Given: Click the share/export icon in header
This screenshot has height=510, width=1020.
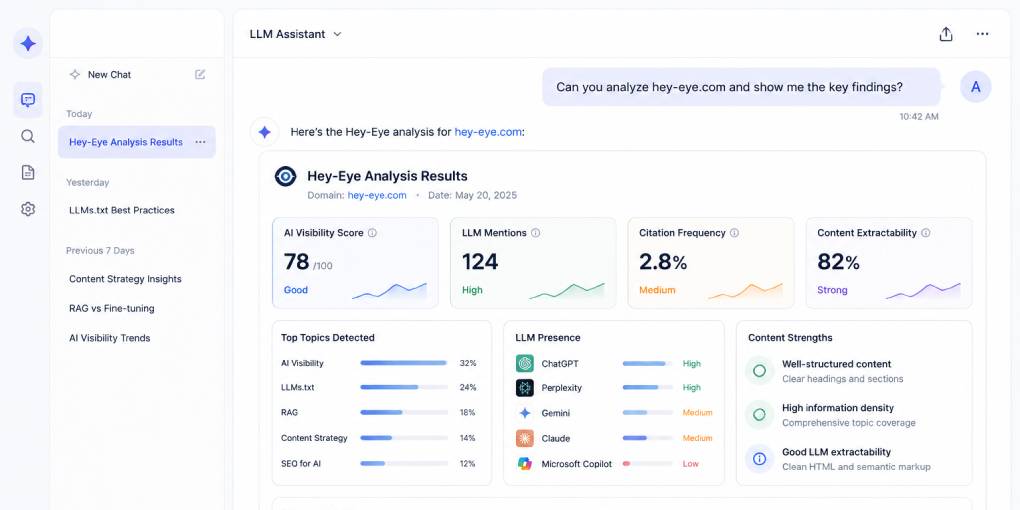Looking at the screenshot, I should 946,34.
